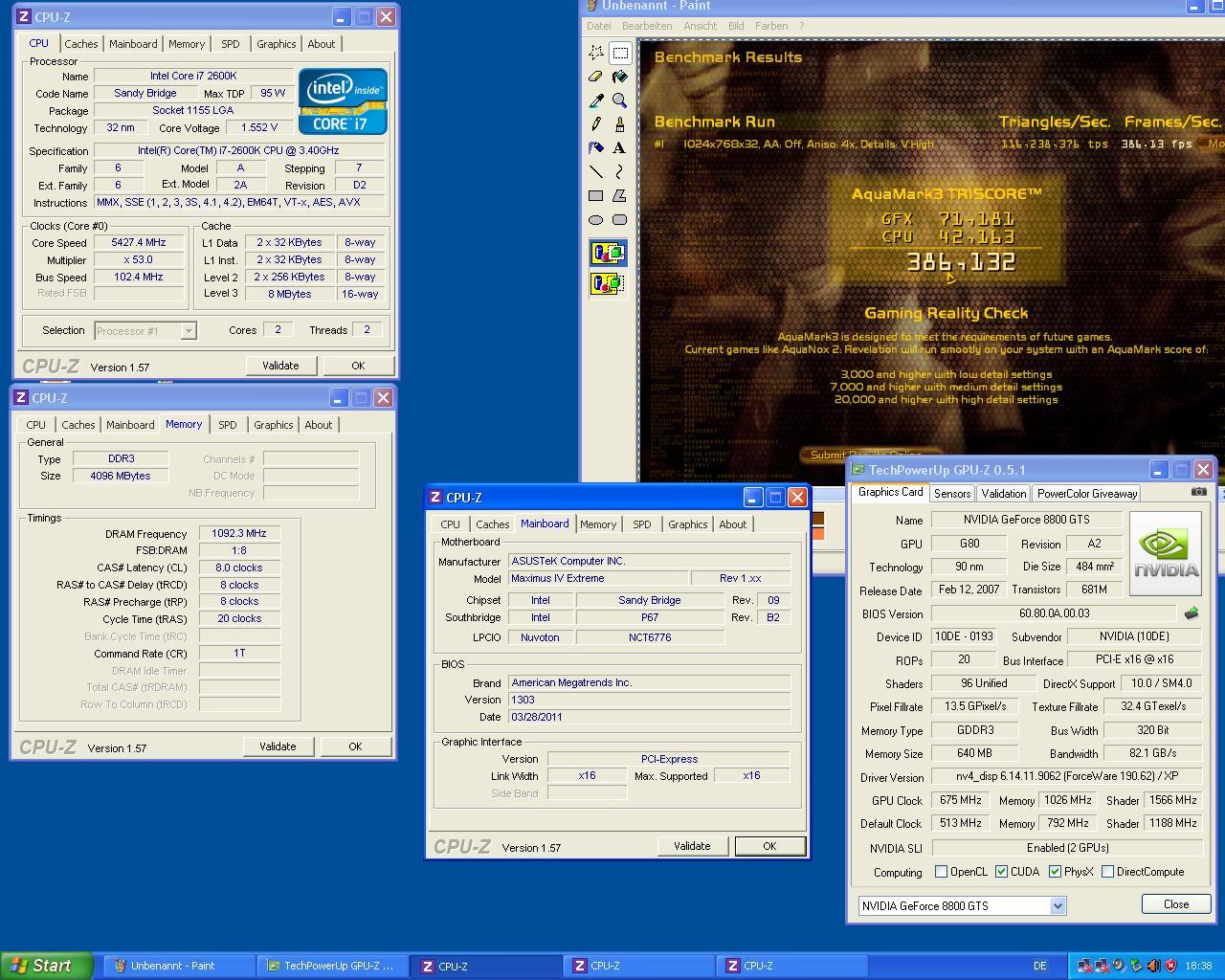The width and height of the screenshot is (1225, 980).
Task: Select the Ellipse shape tool
Action: click(595, 220)
